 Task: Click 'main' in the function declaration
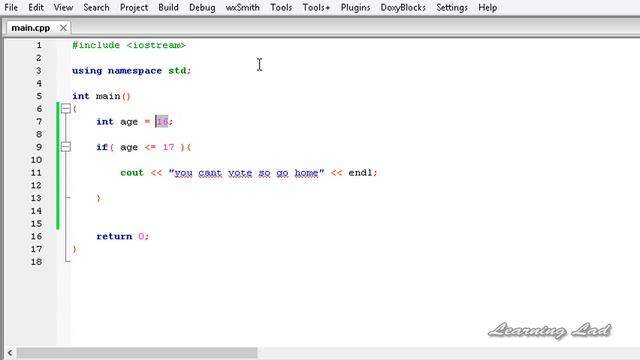pyautogui.click(x=108, y=96)
